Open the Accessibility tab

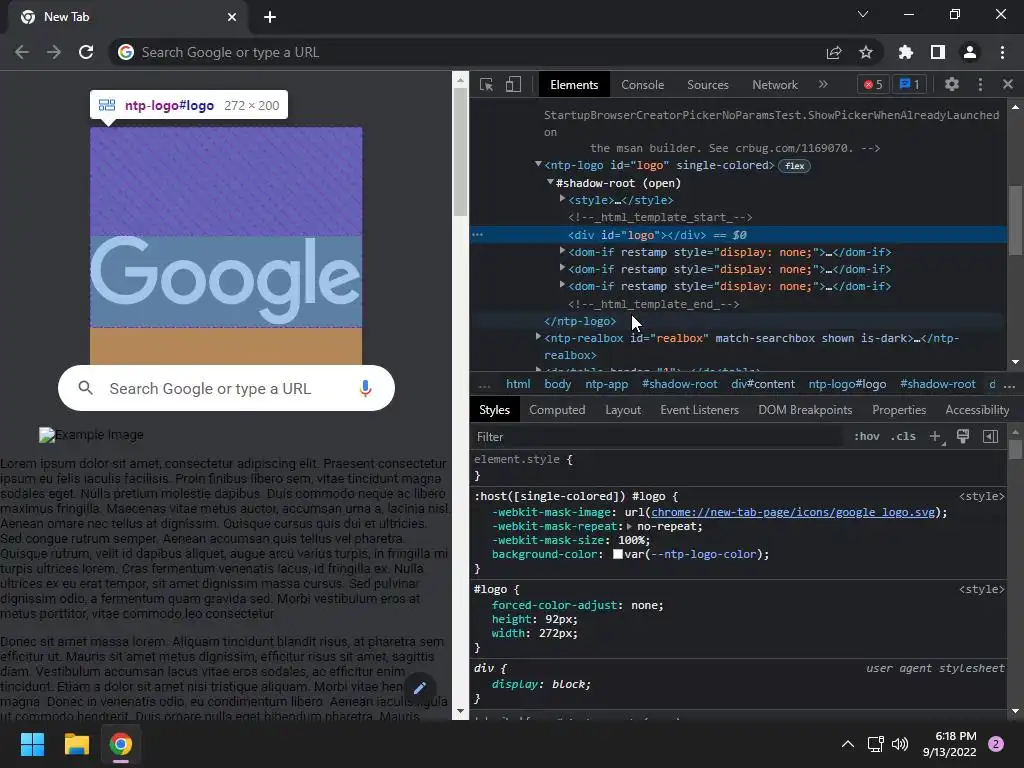(x=977, y=410)
